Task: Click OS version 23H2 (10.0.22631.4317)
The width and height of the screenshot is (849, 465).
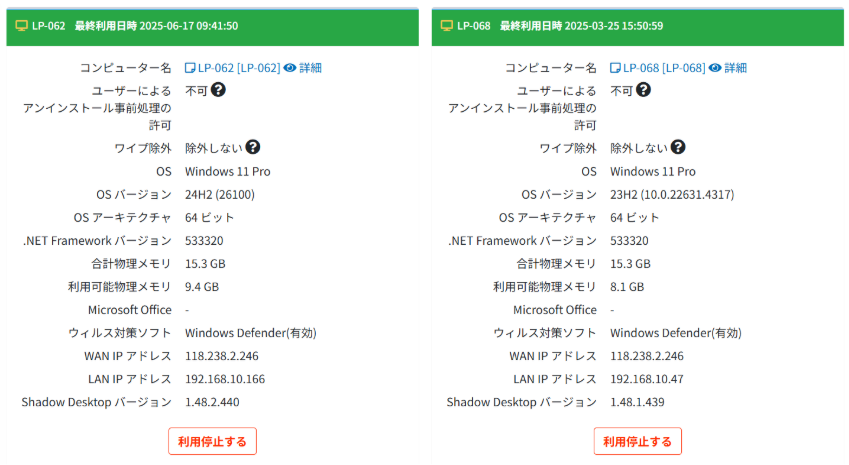Action: click(668, 194)
